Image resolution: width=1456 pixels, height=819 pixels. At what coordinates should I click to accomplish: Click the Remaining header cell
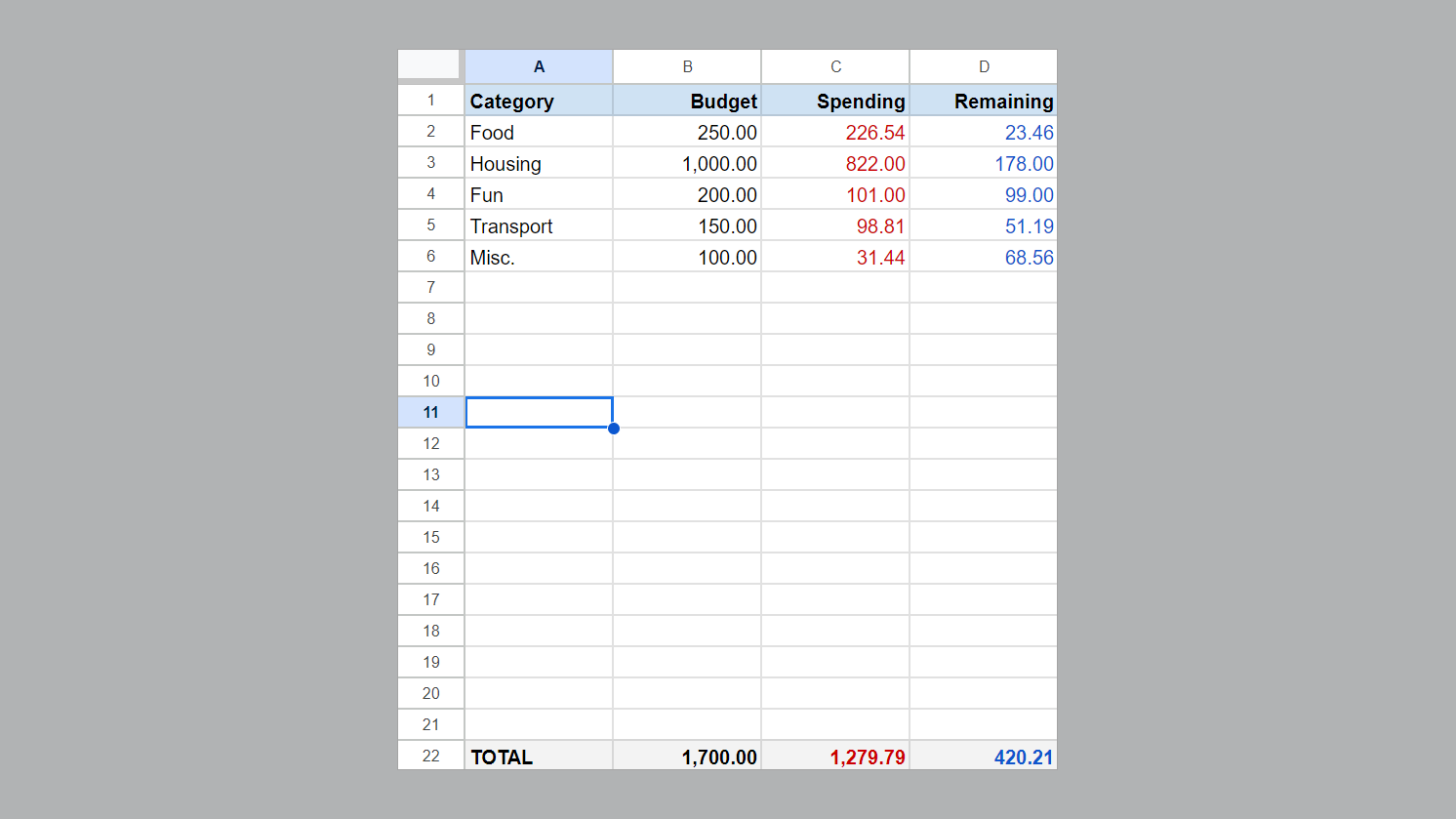click(x=984, y=101)
